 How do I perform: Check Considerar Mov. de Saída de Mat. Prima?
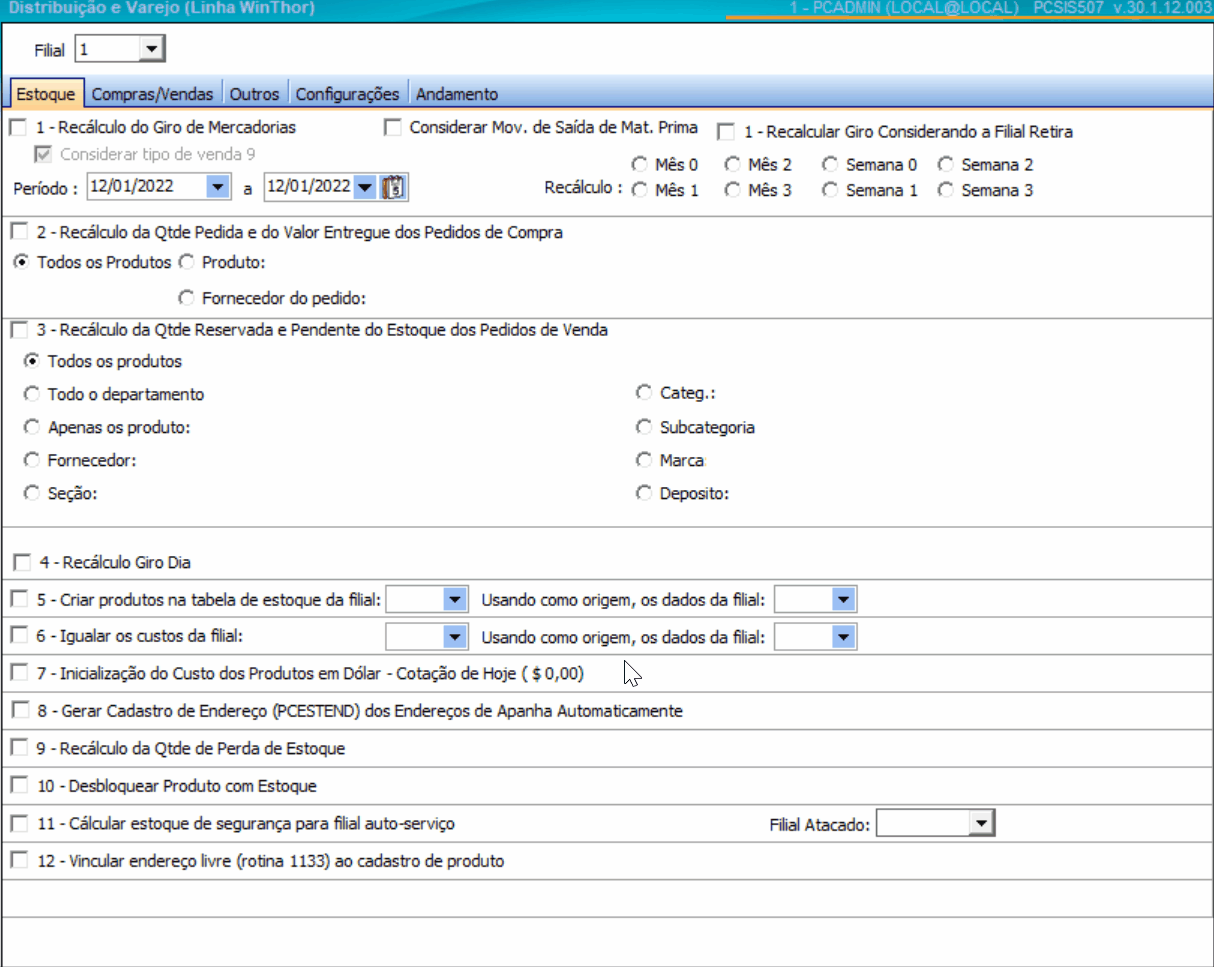tap(393, 128)
